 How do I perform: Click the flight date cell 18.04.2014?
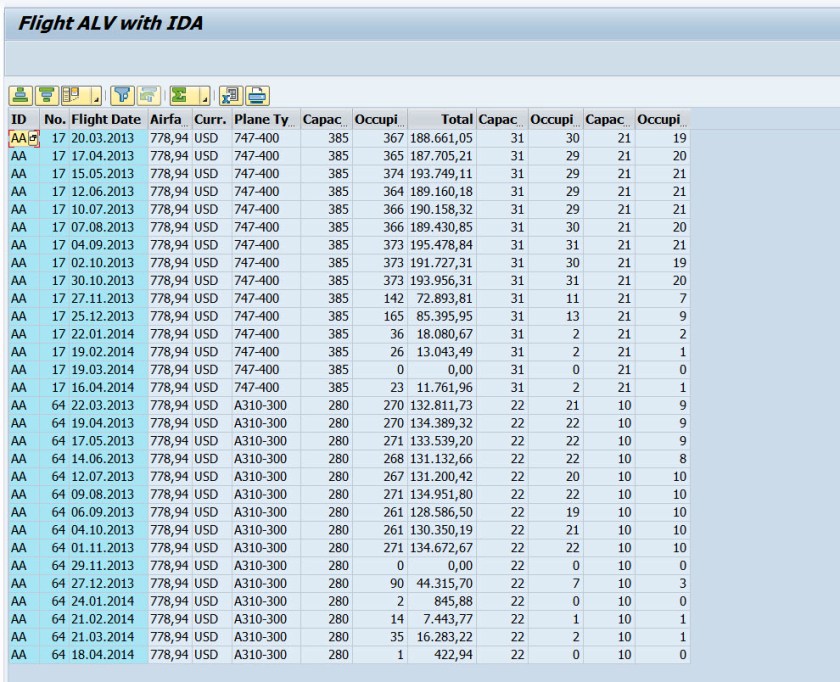(106, 654)
